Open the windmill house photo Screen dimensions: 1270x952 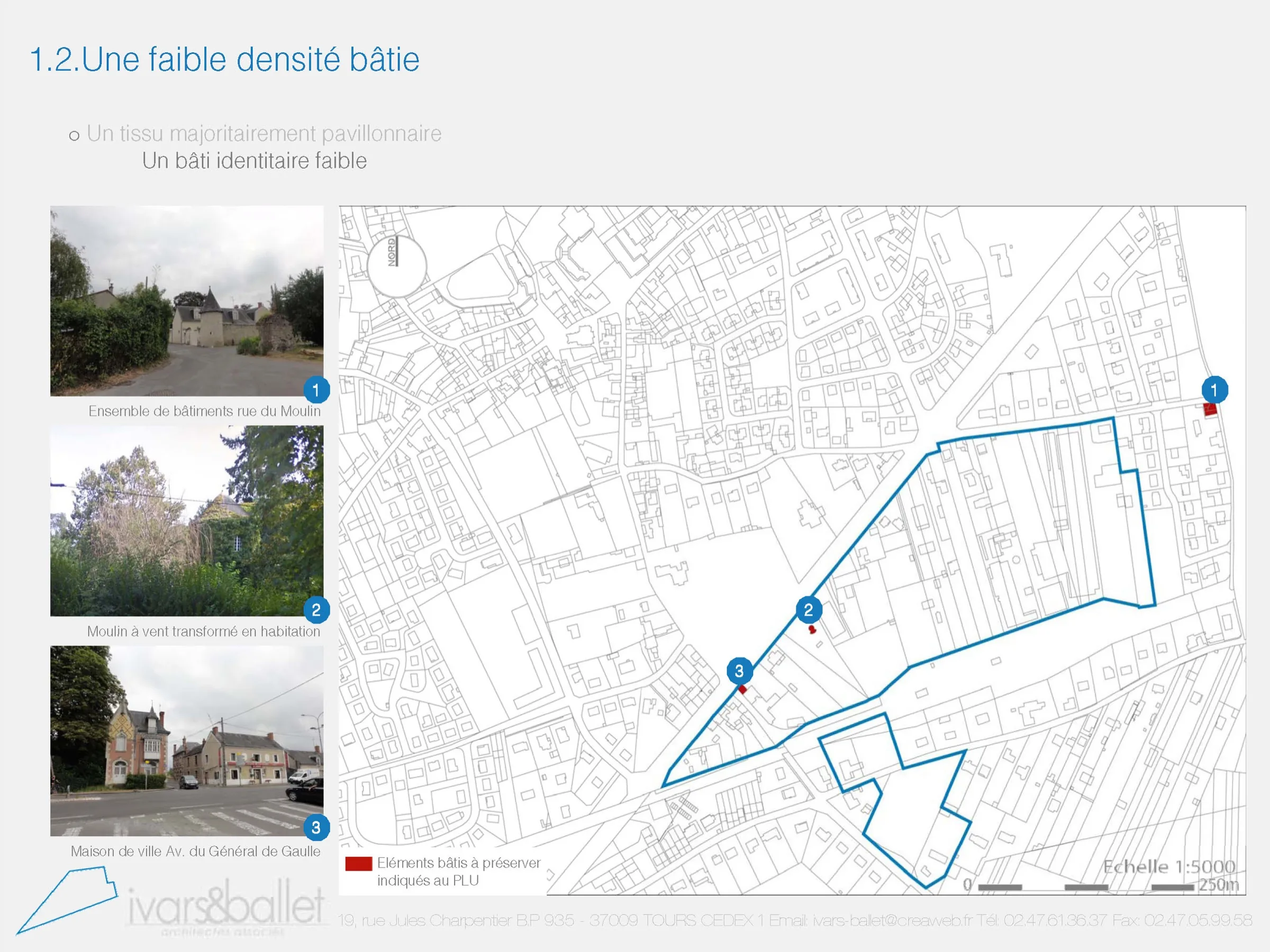pyautogui.click(x=187, y=520)
